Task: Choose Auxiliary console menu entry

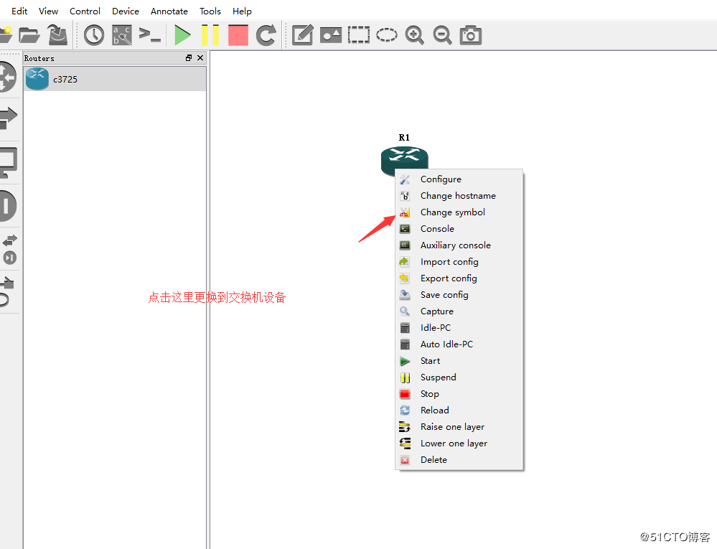Action: click(x=459, y=245)
